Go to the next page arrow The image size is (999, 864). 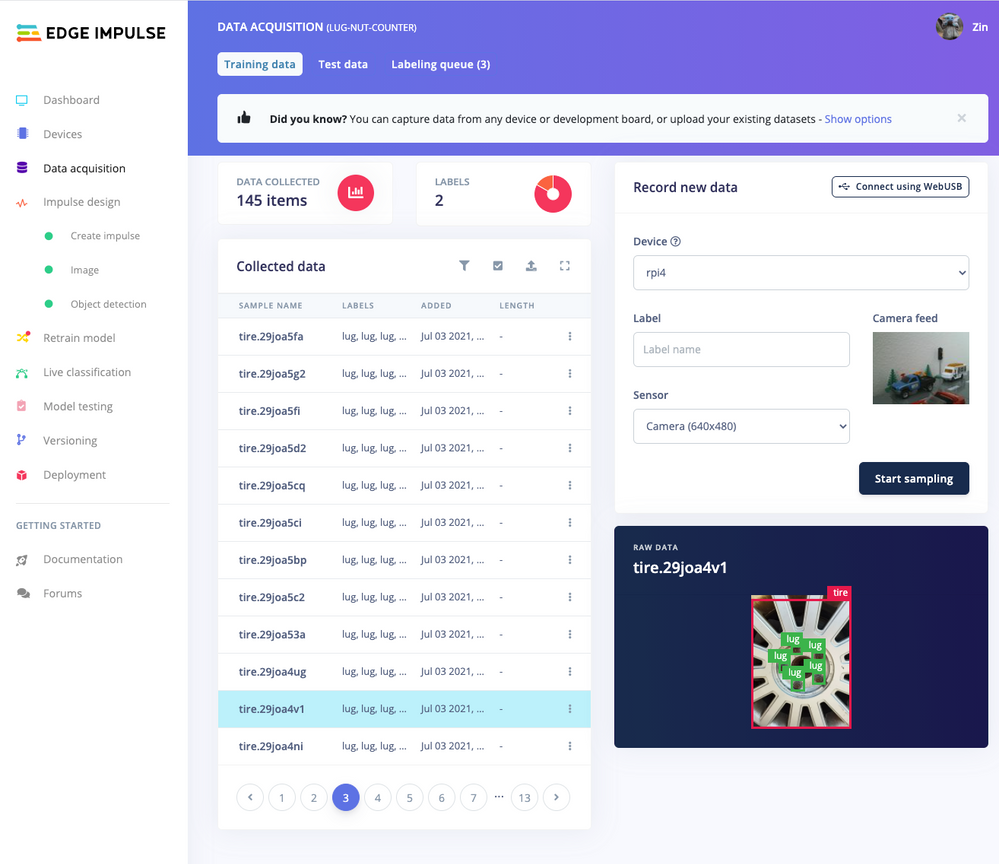[x=556, y=797]
